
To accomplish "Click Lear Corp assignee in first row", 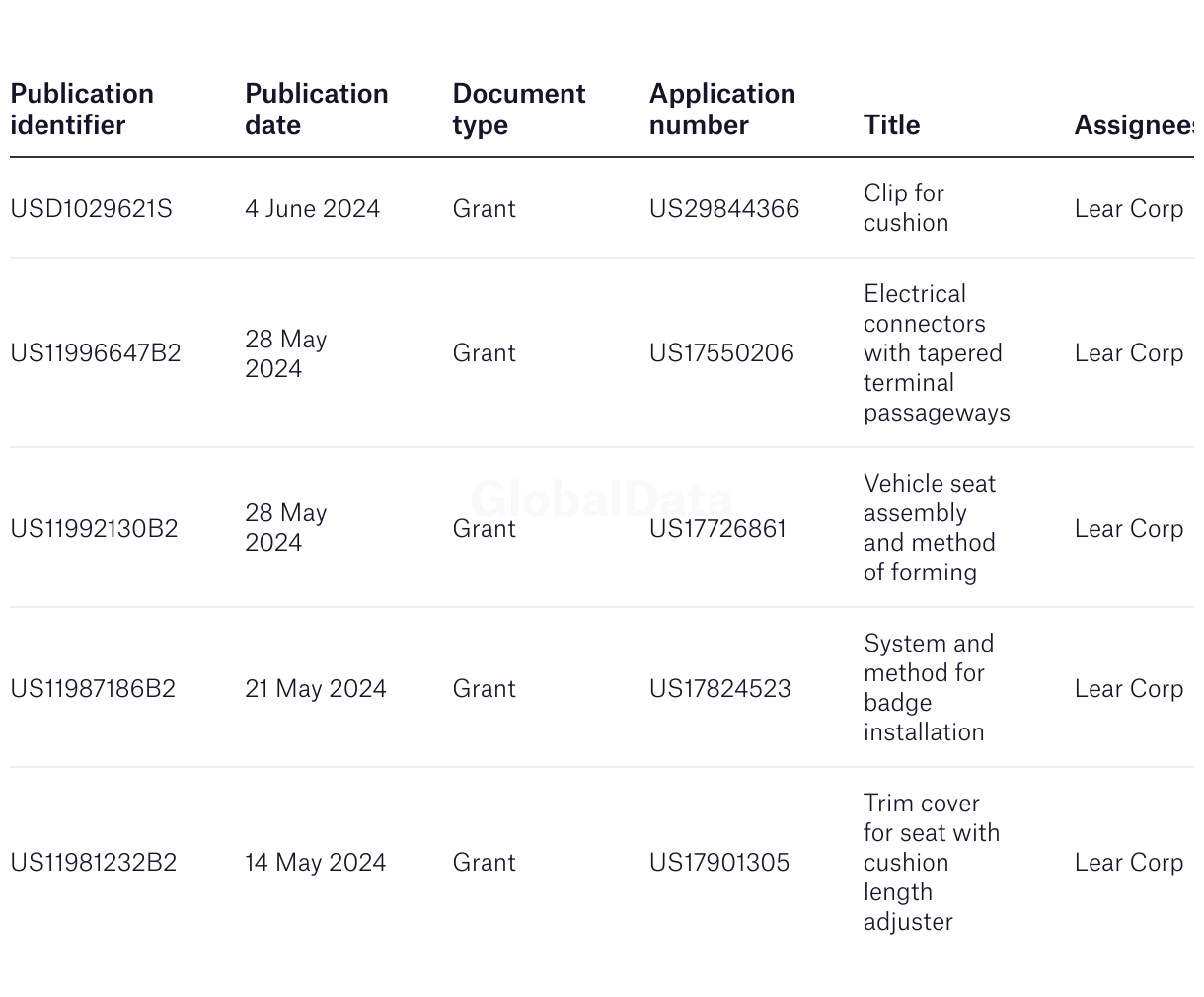I will pyautogui.click(x=1128, y=209).
